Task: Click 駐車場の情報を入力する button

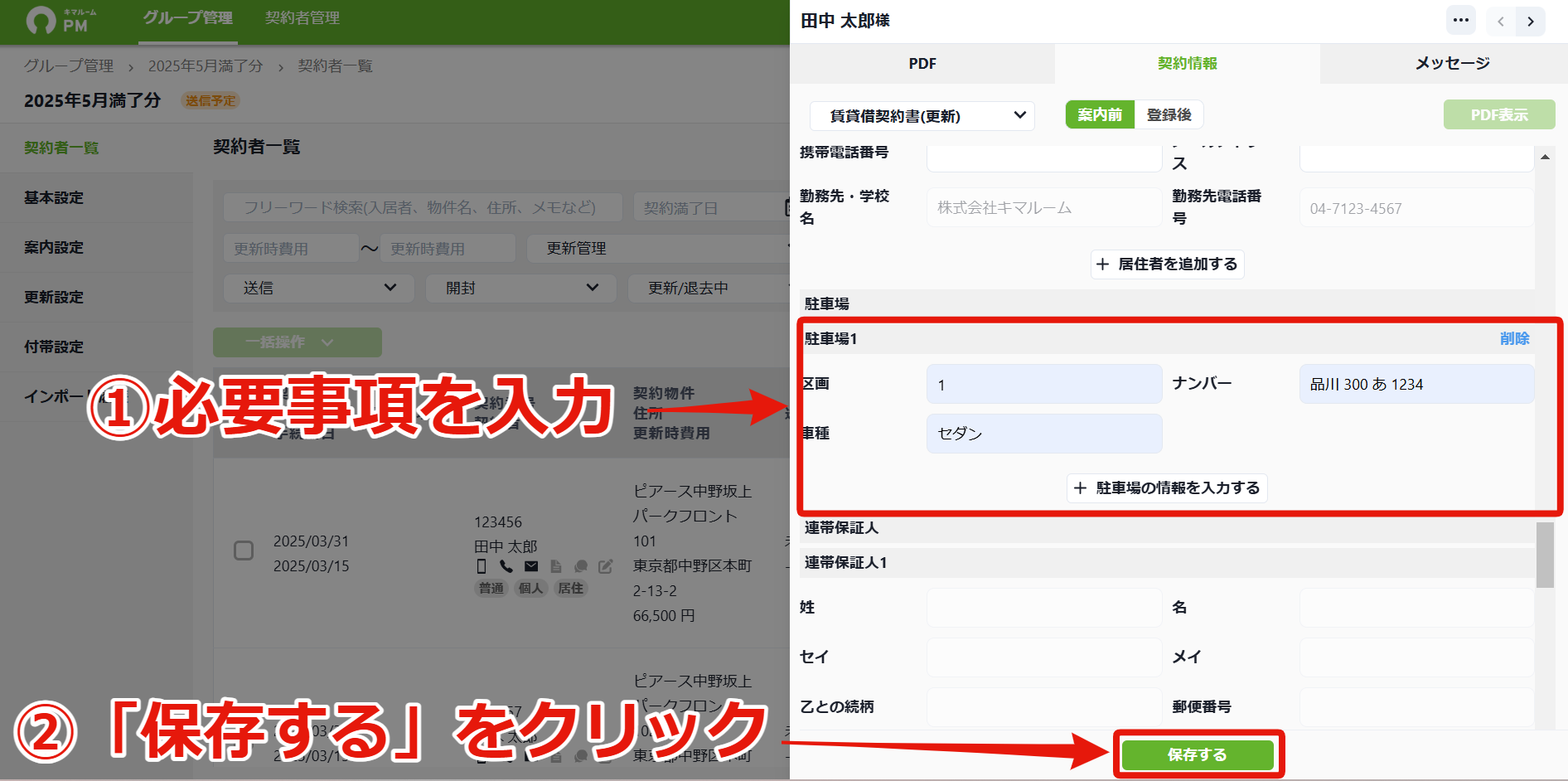Action: (x=1167, y=488)
